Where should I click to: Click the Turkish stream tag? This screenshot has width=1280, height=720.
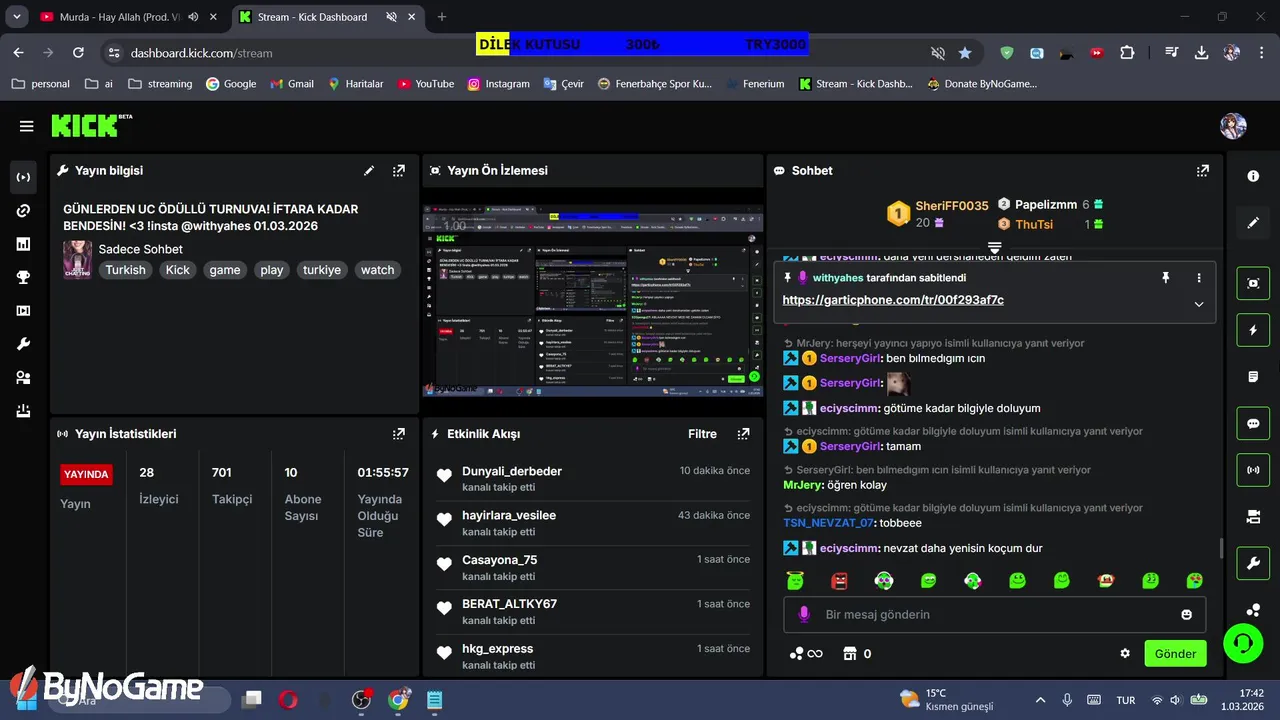(x=126, y=270)
